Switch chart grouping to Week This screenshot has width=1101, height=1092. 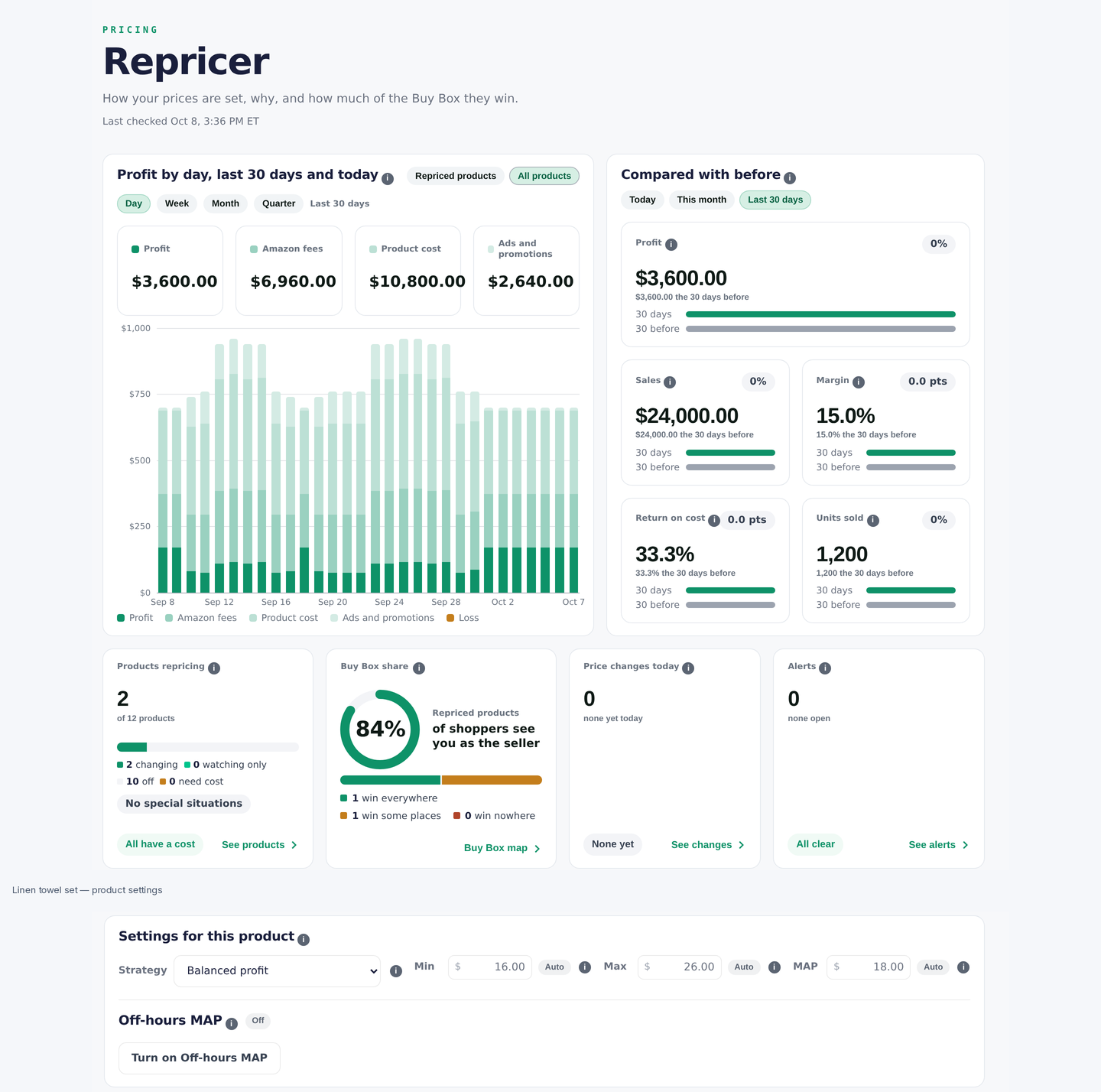[x=177, y=203]
